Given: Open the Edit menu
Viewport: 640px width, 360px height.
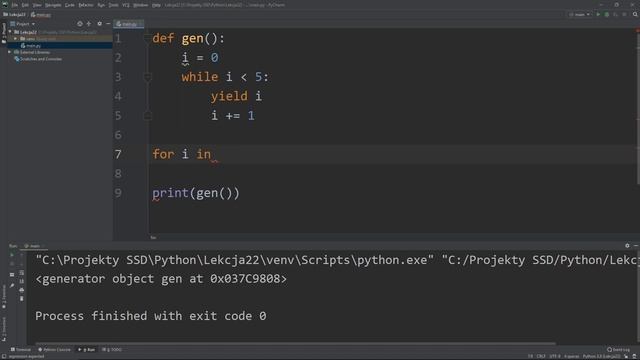Looking at the screenshot, I should click(x=25, y=5).
